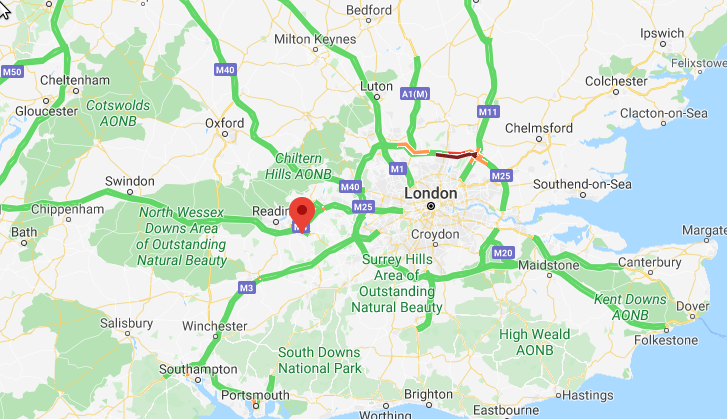This screenshot has width=727, height=419.
Task: Click the M20 motorway shield
Action: click(x=503, y=253)
